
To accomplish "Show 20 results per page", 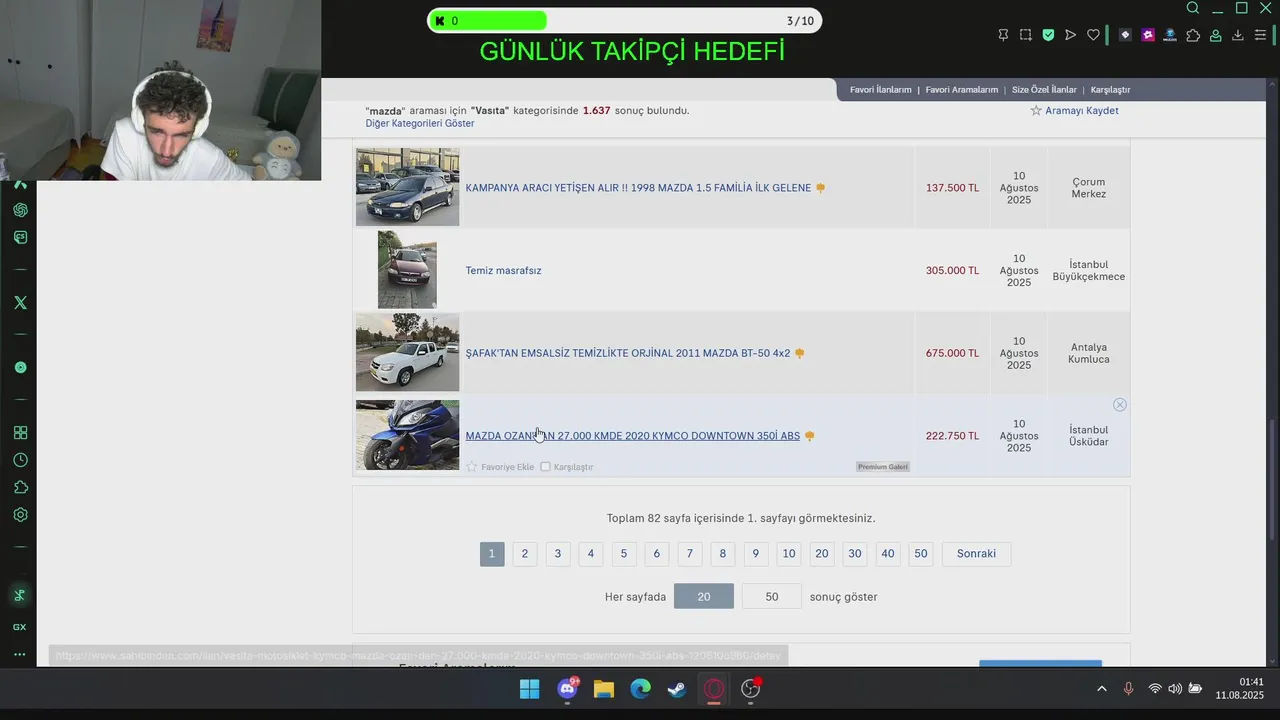I will 704,596.
